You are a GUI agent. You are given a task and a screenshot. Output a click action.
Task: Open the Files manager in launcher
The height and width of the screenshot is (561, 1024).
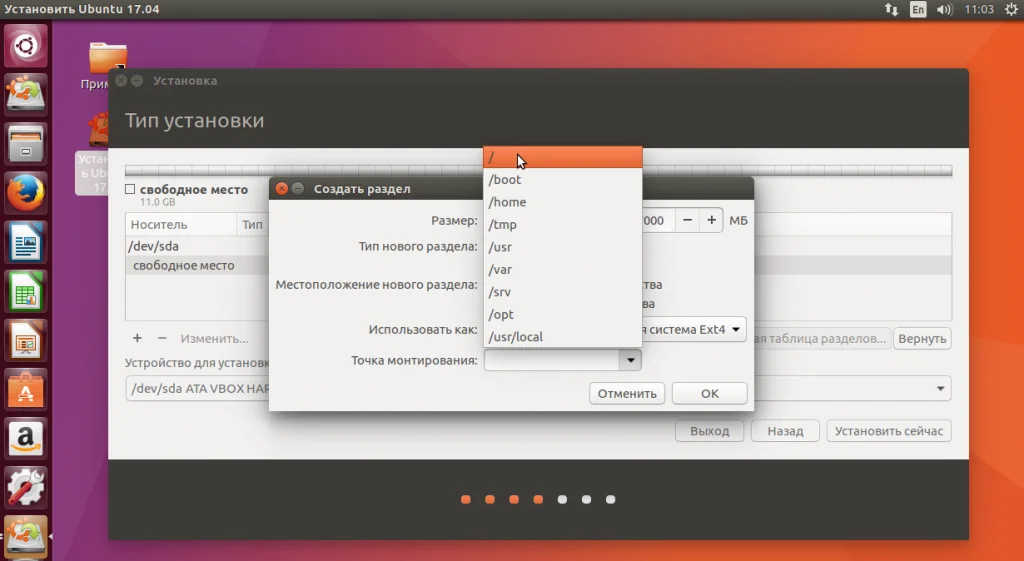point(25,144)
